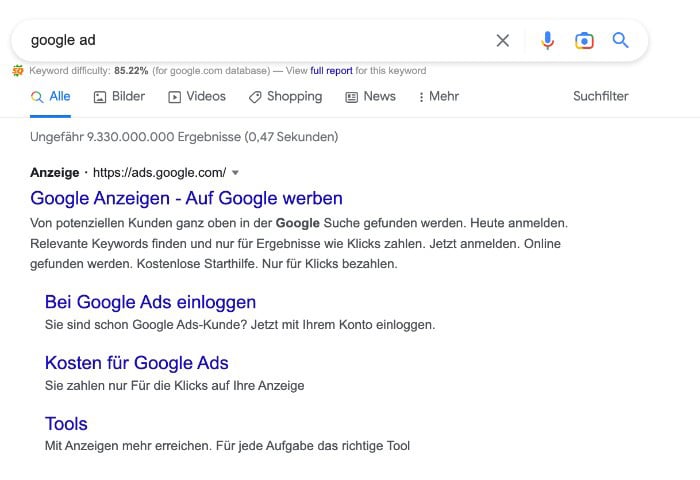Submit the search with the magnifier icon
Viewport: 700px width, 480px height.
(x=620, y=40)
